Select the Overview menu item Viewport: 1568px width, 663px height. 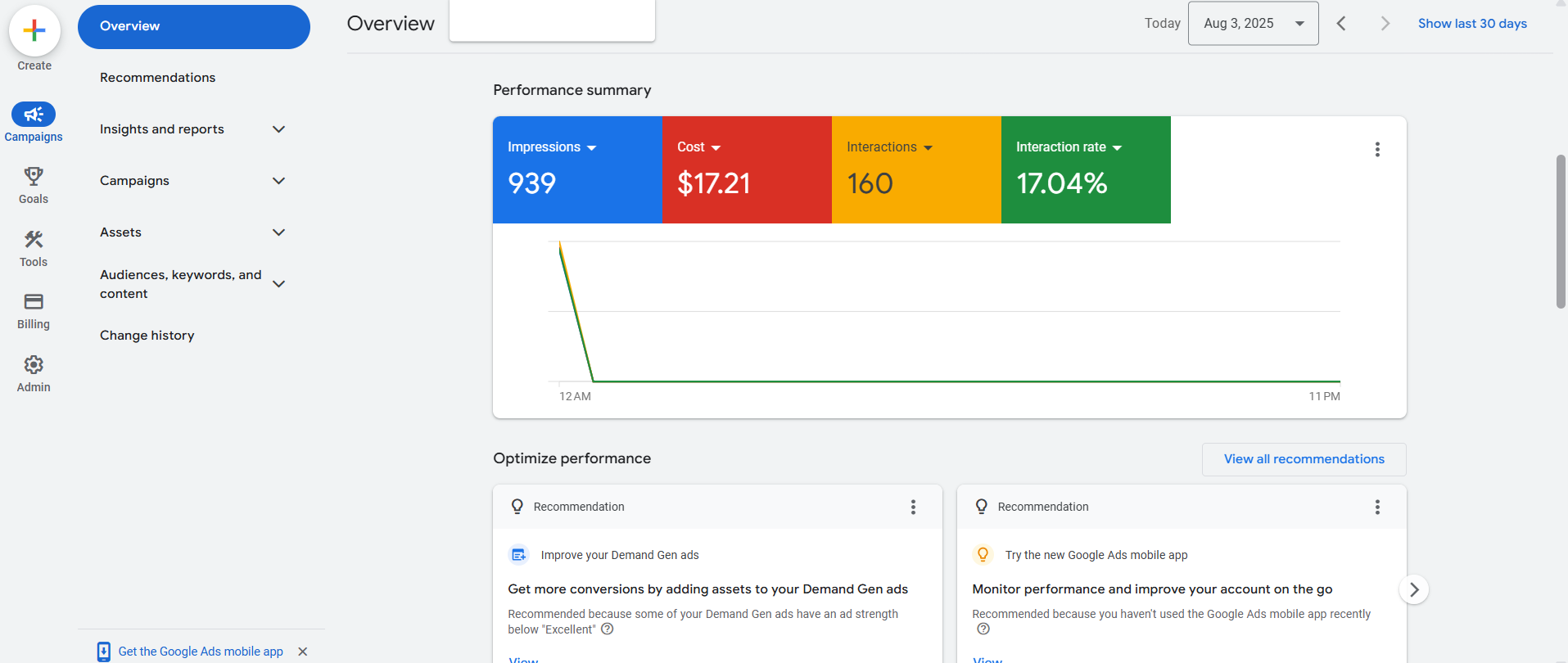pos(194,27)
